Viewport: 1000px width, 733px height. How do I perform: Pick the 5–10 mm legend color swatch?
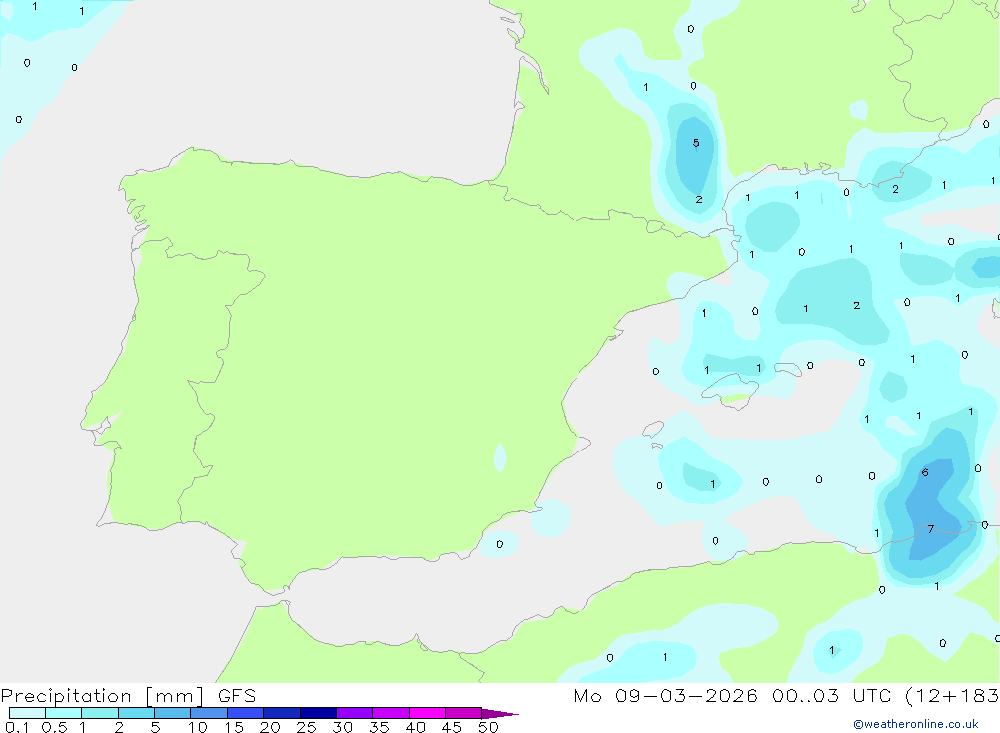[x=172, y=713]
